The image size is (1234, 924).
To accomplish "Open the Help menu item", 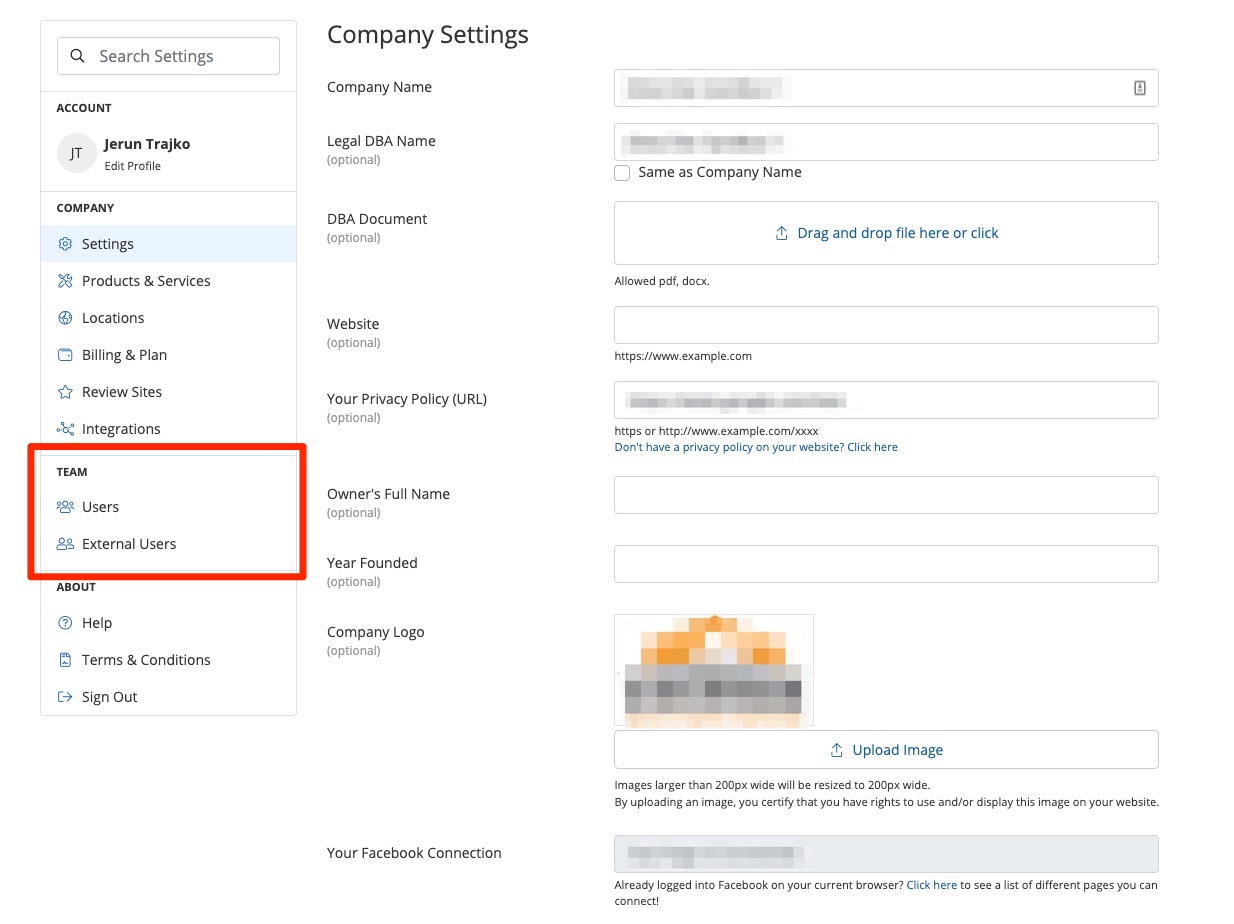I will pos(97,623).
